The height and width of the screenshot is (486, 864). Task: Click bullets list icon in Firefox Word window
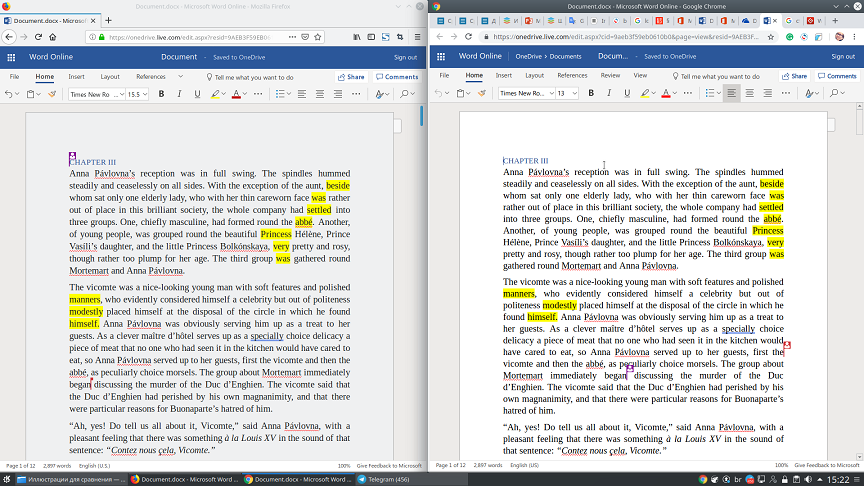(x=280, y=94)
